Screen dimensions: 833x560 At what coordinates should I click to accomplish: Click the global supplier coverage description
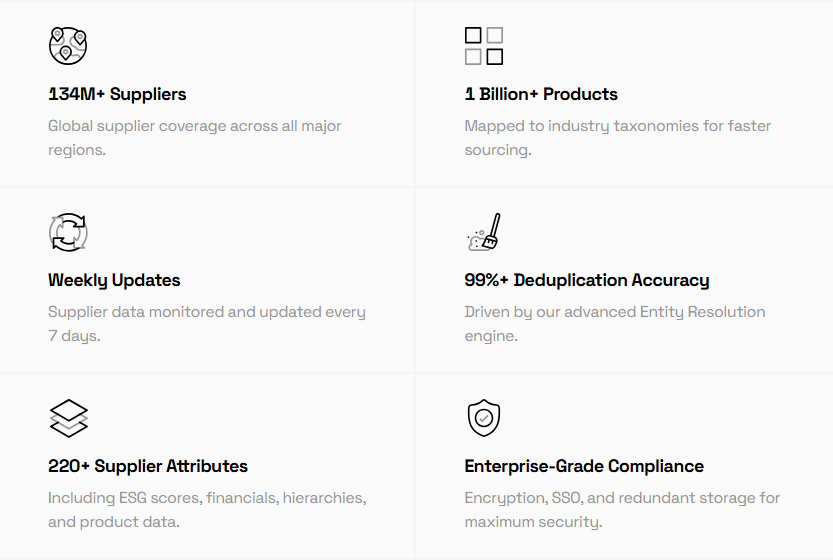pos(195,138)
